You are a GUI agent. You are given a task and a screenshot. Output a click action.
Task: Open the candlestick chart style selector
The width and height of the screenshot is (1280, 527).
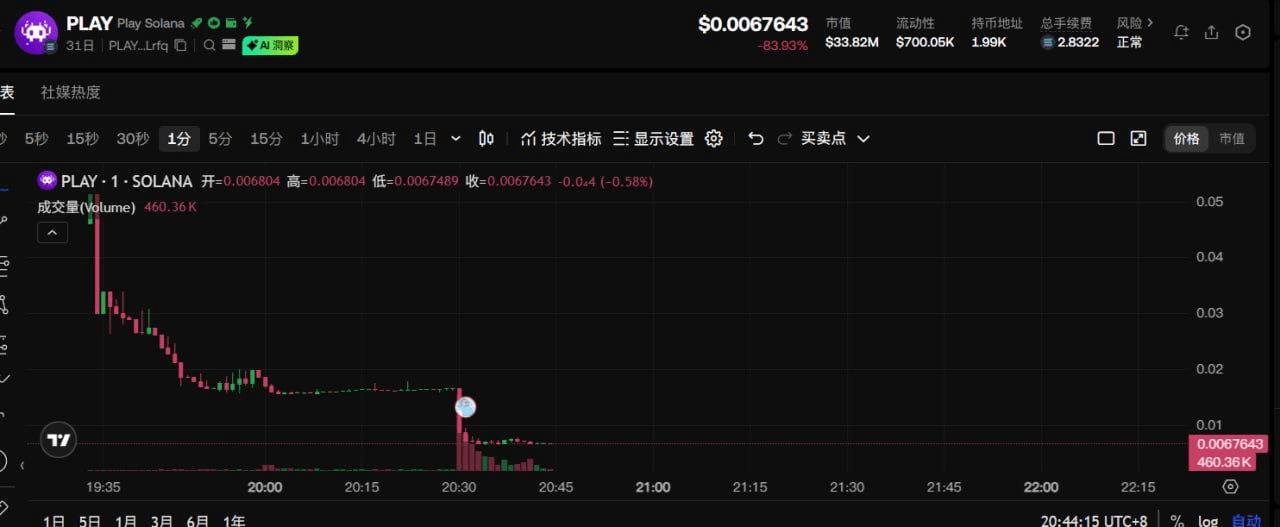tap(487, 139)
